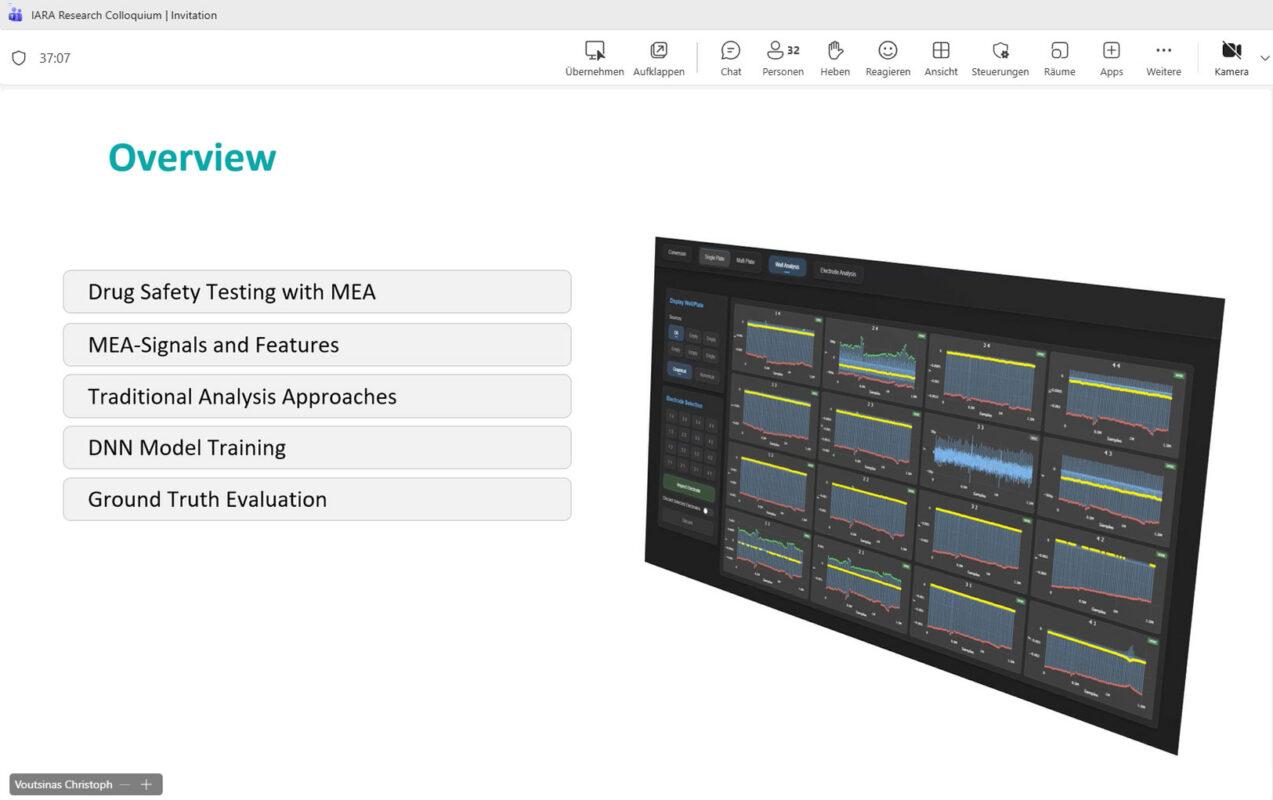Open the Chat panel
Viewport: 1273px width, 800px height.
tap(731, 58)
